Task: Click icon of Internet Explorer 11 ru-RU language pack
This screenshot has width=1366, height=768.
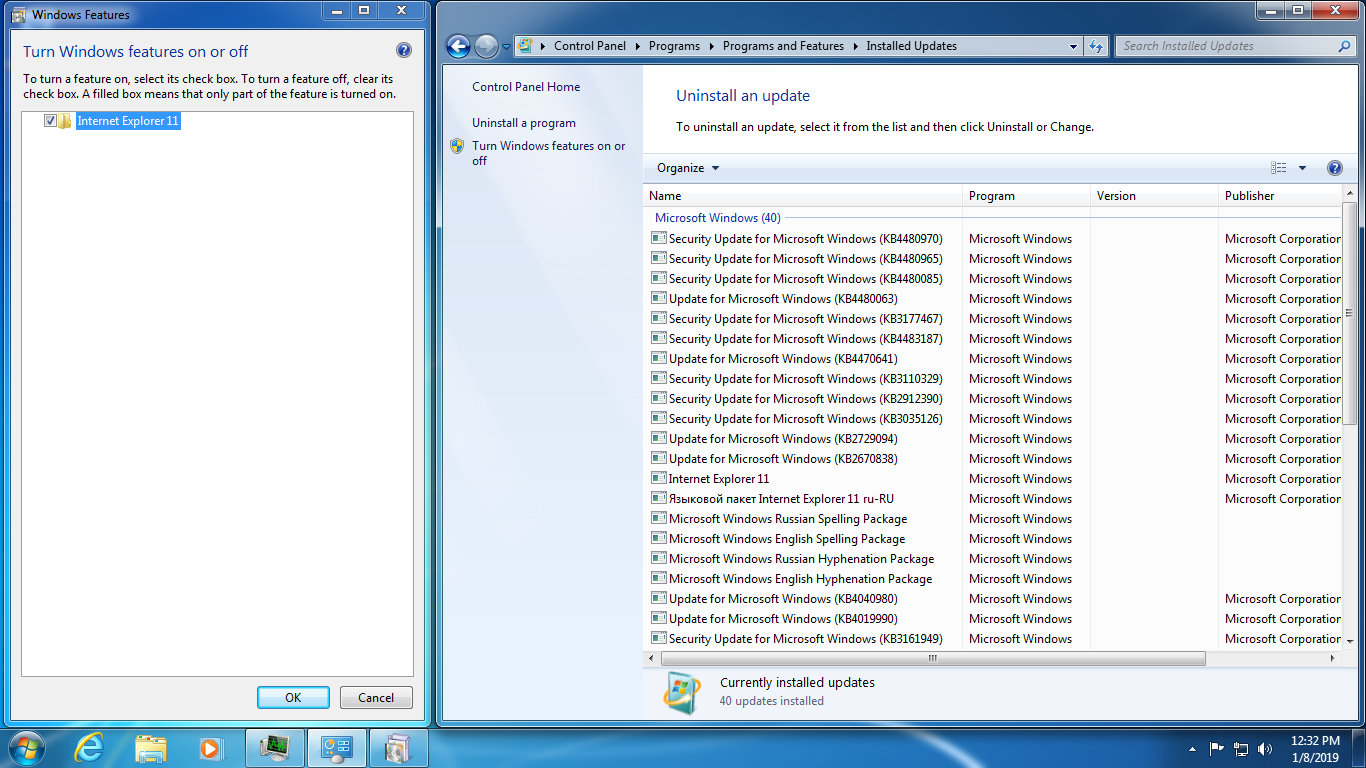Action: tap(659, 498)
